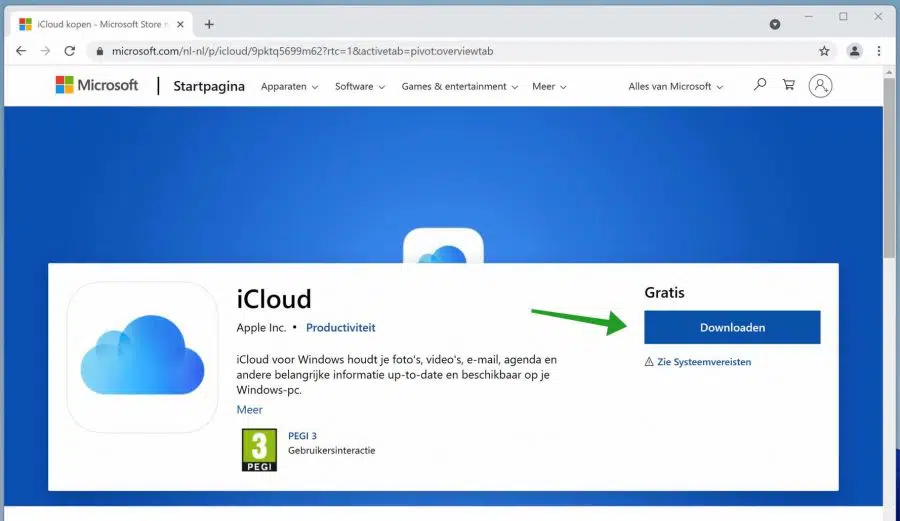Click the Downloaden button
900x521 pixels.
pyautogui.click(x=732, y=327)
